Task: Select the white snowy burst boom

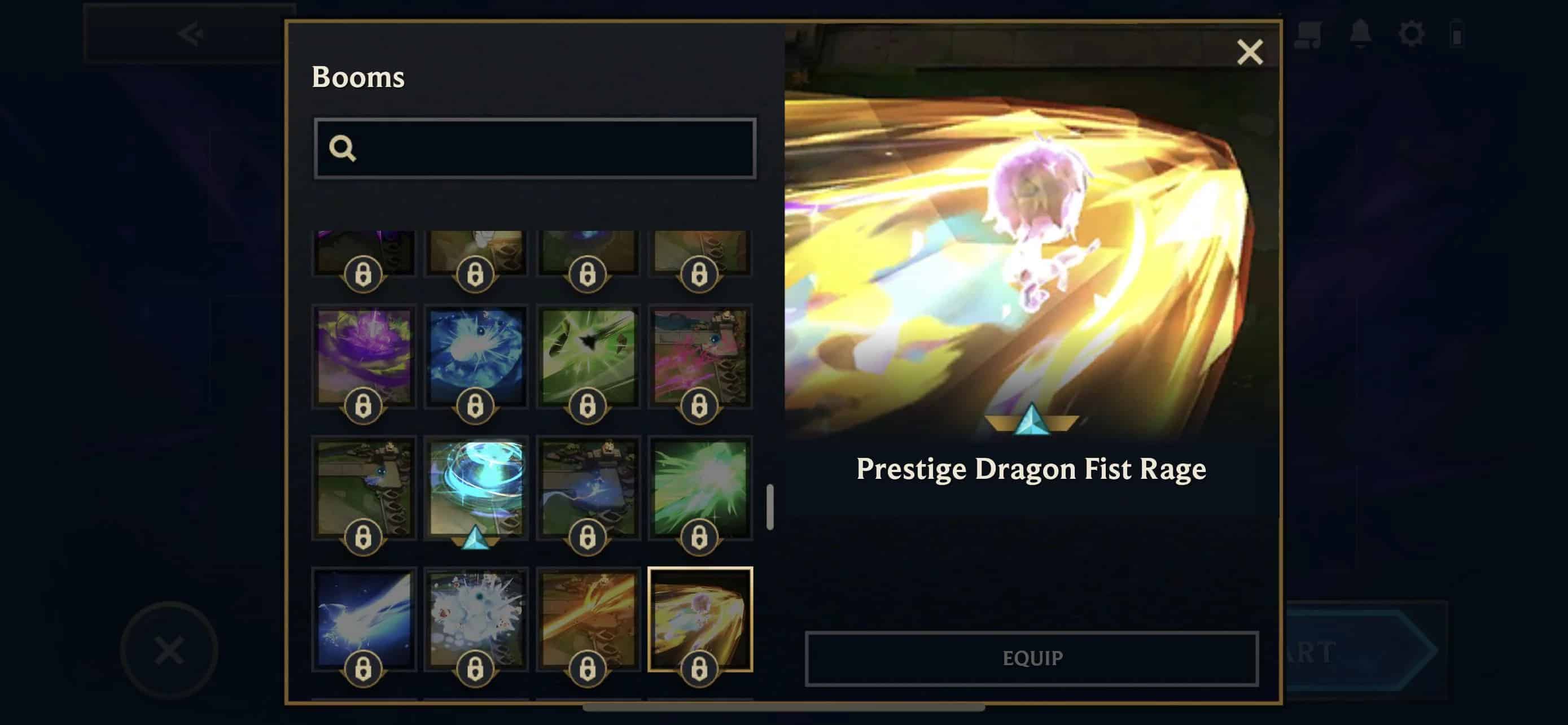Action: point(476,619)
